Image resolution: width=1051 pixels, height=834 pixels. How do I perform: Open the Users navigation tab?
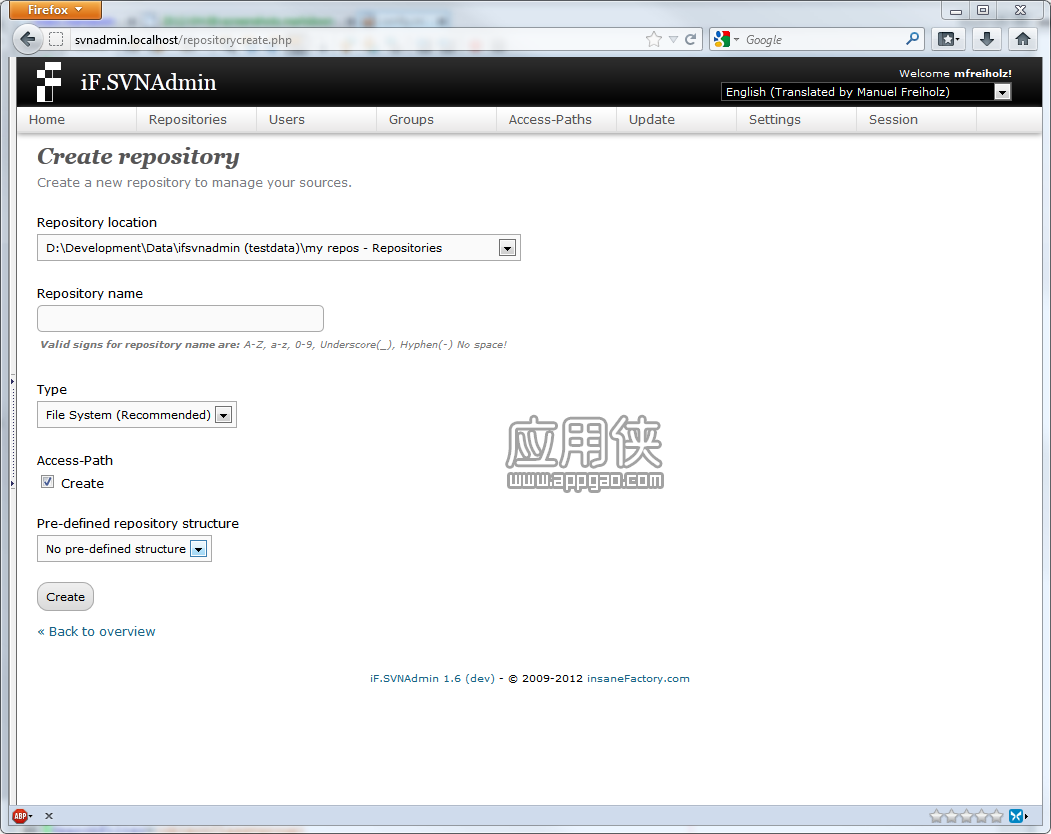(287, 119)
